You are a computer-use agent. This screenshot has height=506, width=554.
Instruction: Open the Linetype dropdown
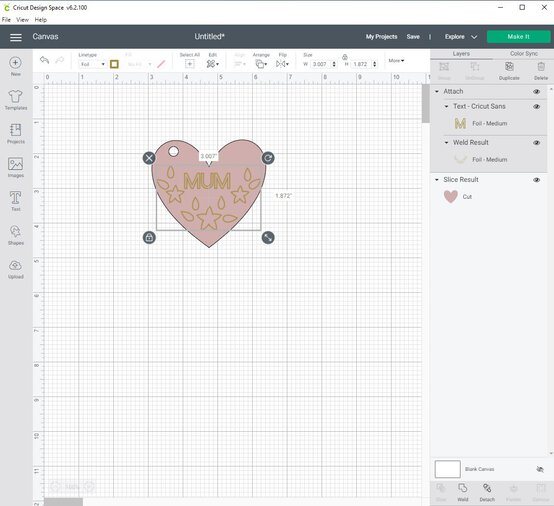(93, 64)
